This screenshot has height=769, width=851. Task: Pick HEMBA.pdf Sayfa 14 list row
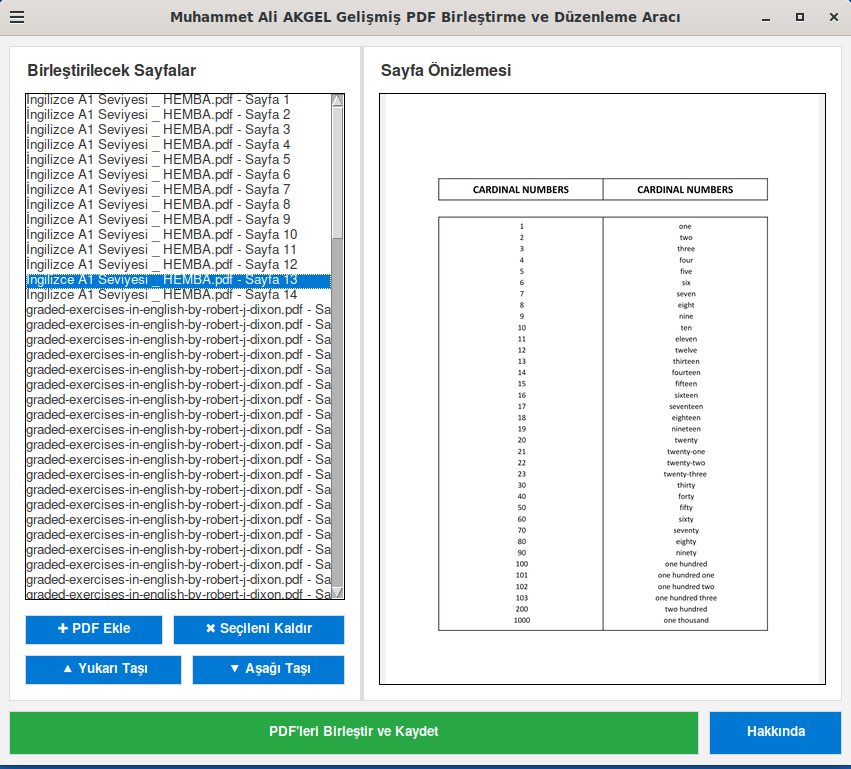(x=160, y=295)
